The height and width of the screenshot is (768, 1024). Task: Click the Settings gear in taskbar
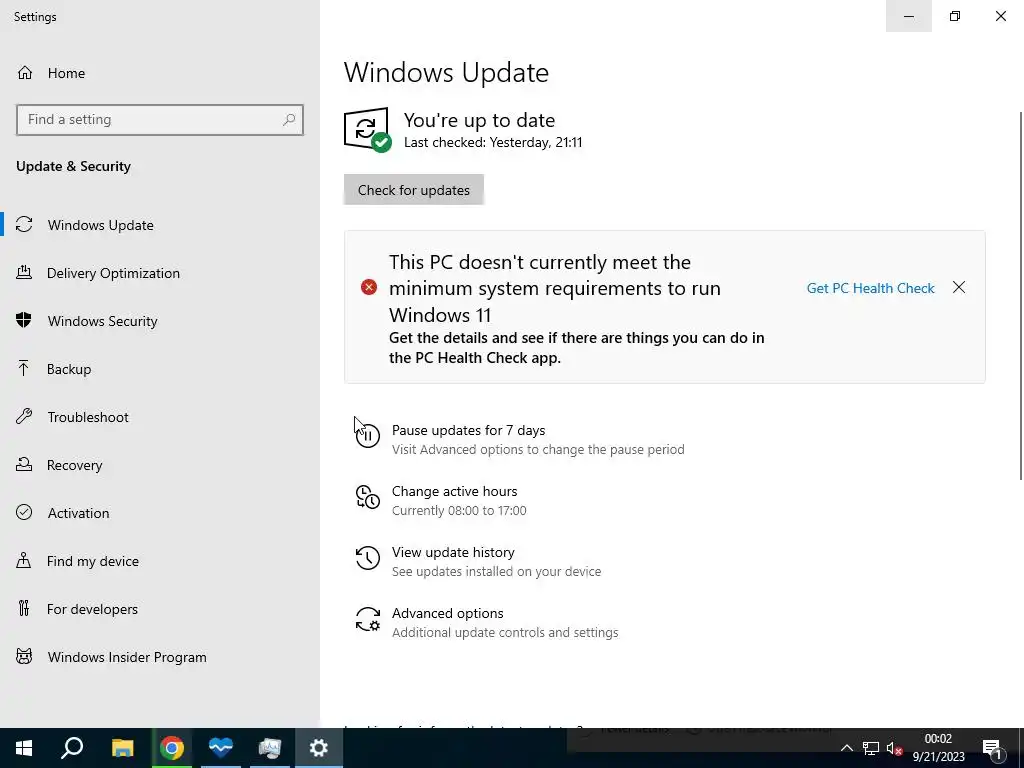tap(319, 748)
